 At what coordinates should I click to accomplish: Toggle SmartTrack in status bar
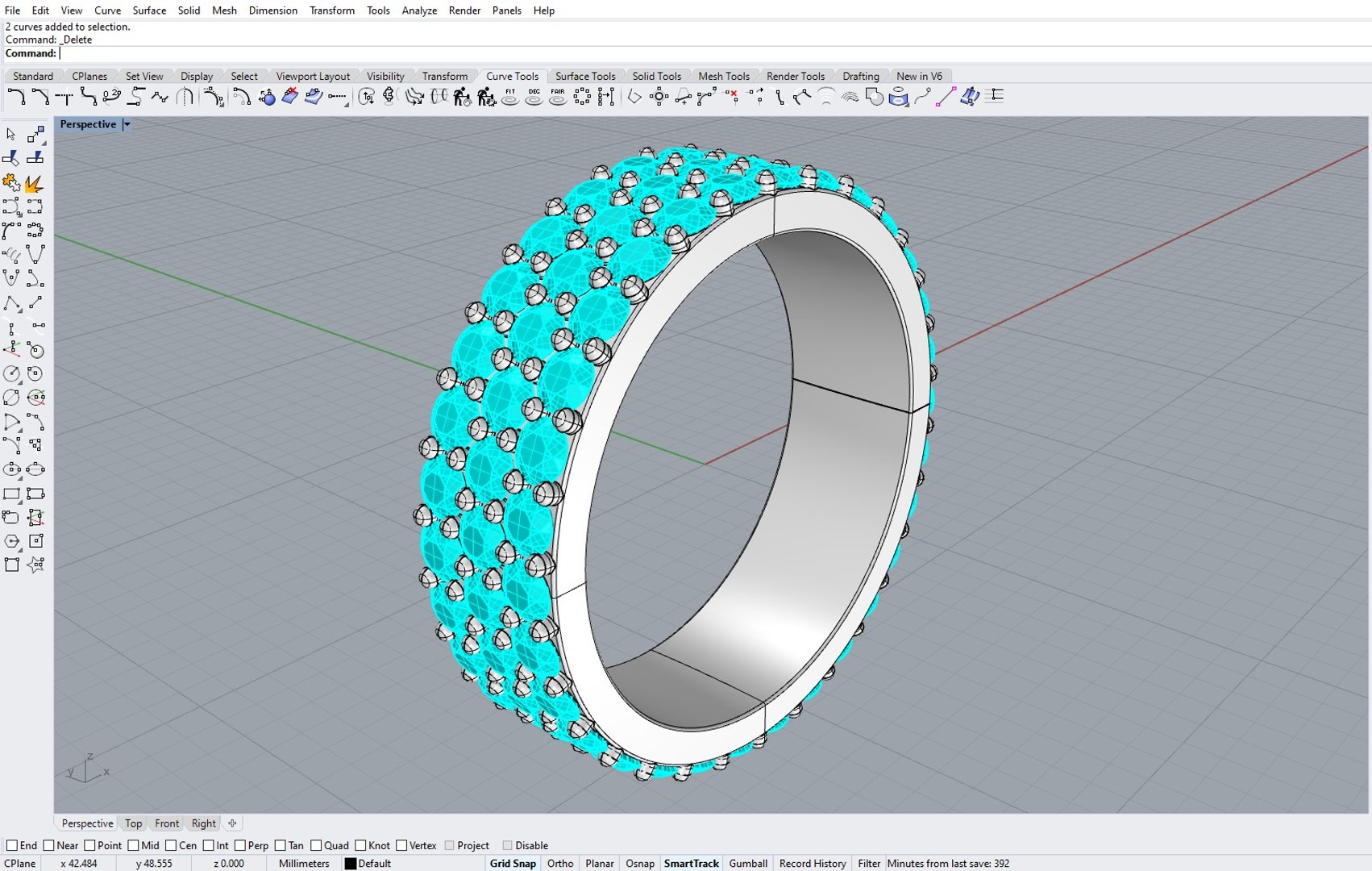tap(691, 863)
